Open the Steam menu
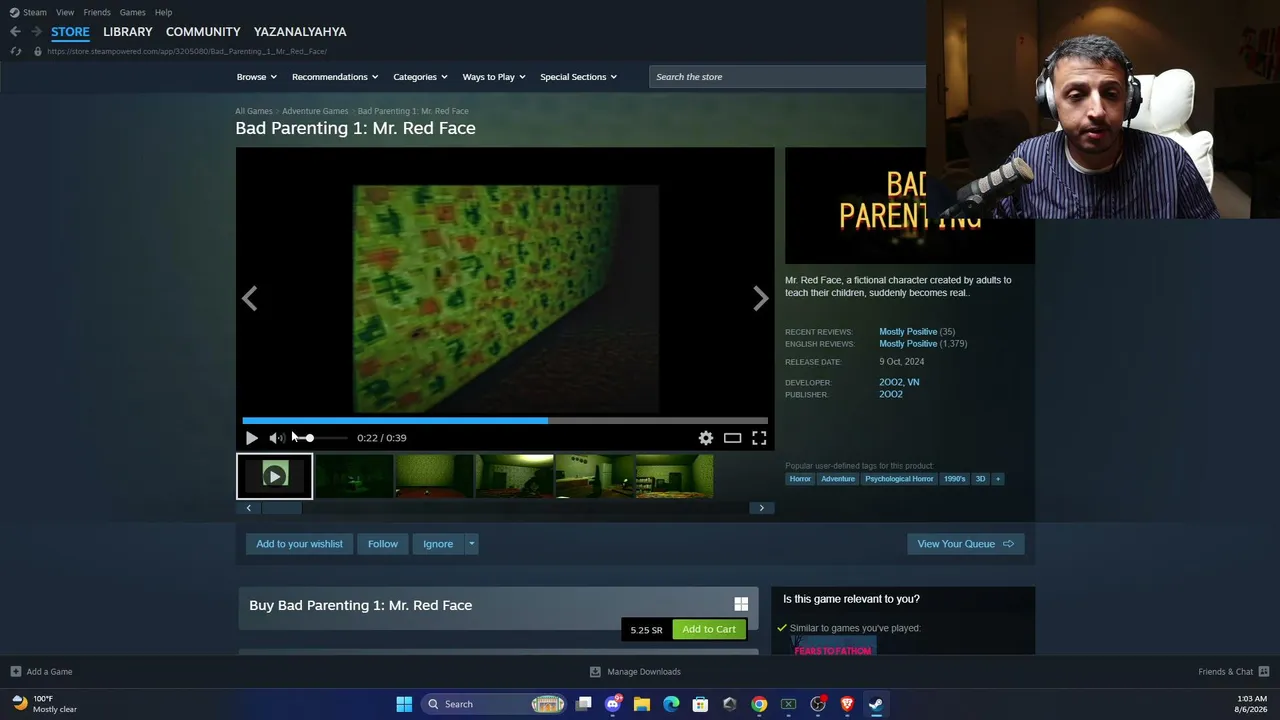Screen dimensions: 1280x720 [x=28, y=12]
